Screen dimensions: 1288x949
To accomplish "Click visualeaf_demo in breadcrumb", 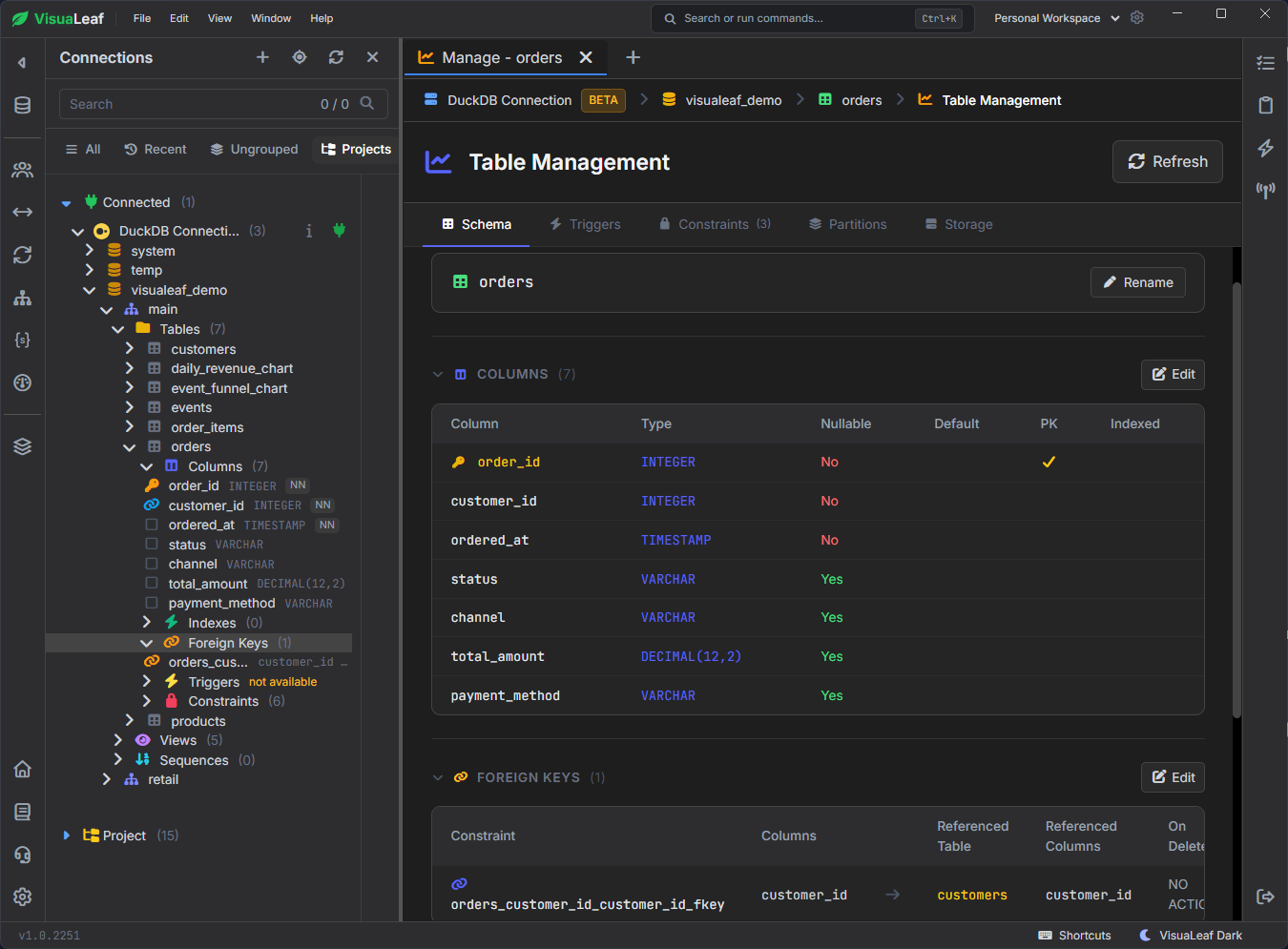I will pos(722,100).
